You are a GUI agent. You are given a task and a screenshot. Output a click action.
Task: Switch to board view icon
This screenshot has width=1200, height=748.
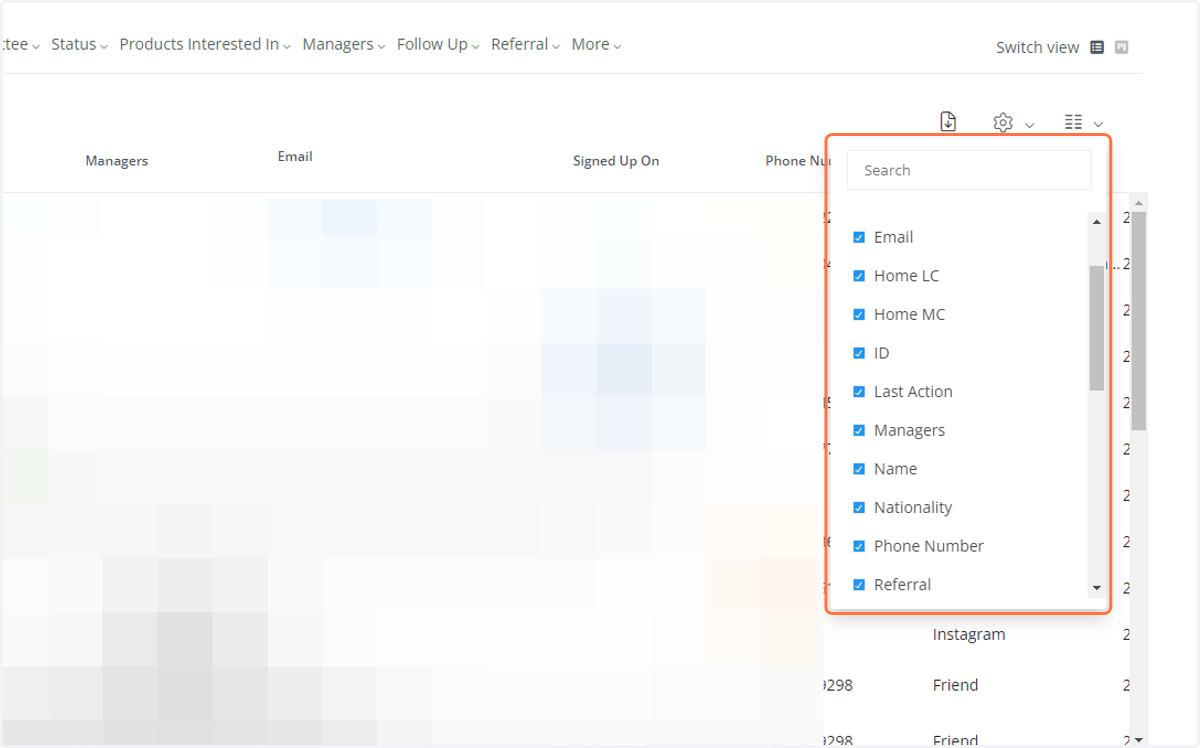pyautogui.click(x=1122, y=47)
